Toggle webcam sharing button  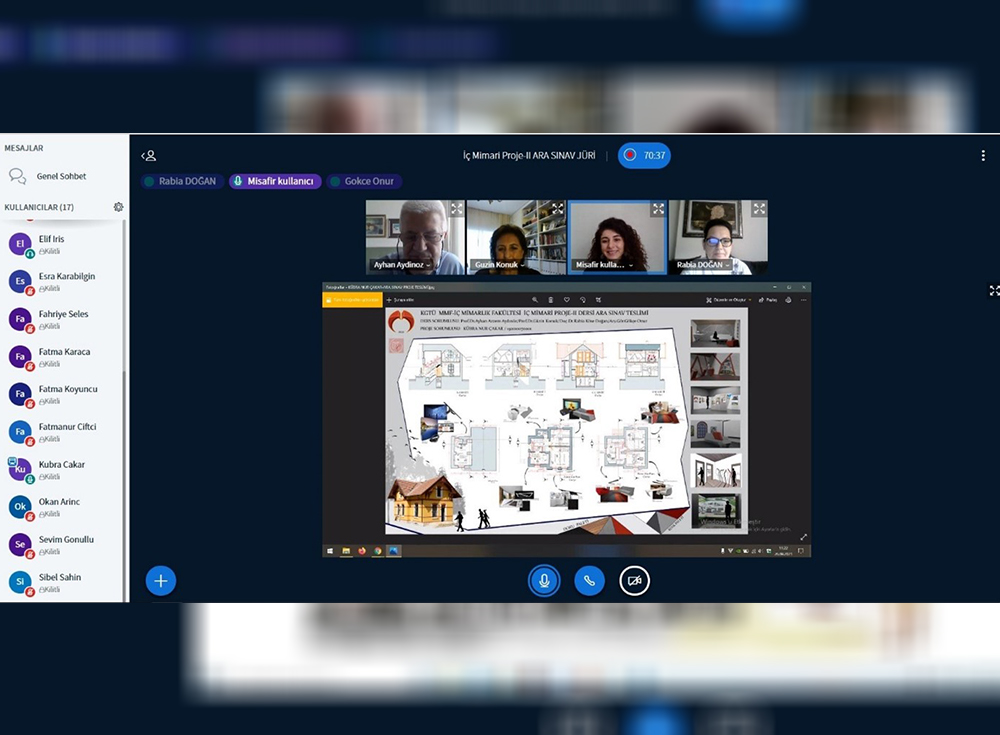(x=634, y=581)
